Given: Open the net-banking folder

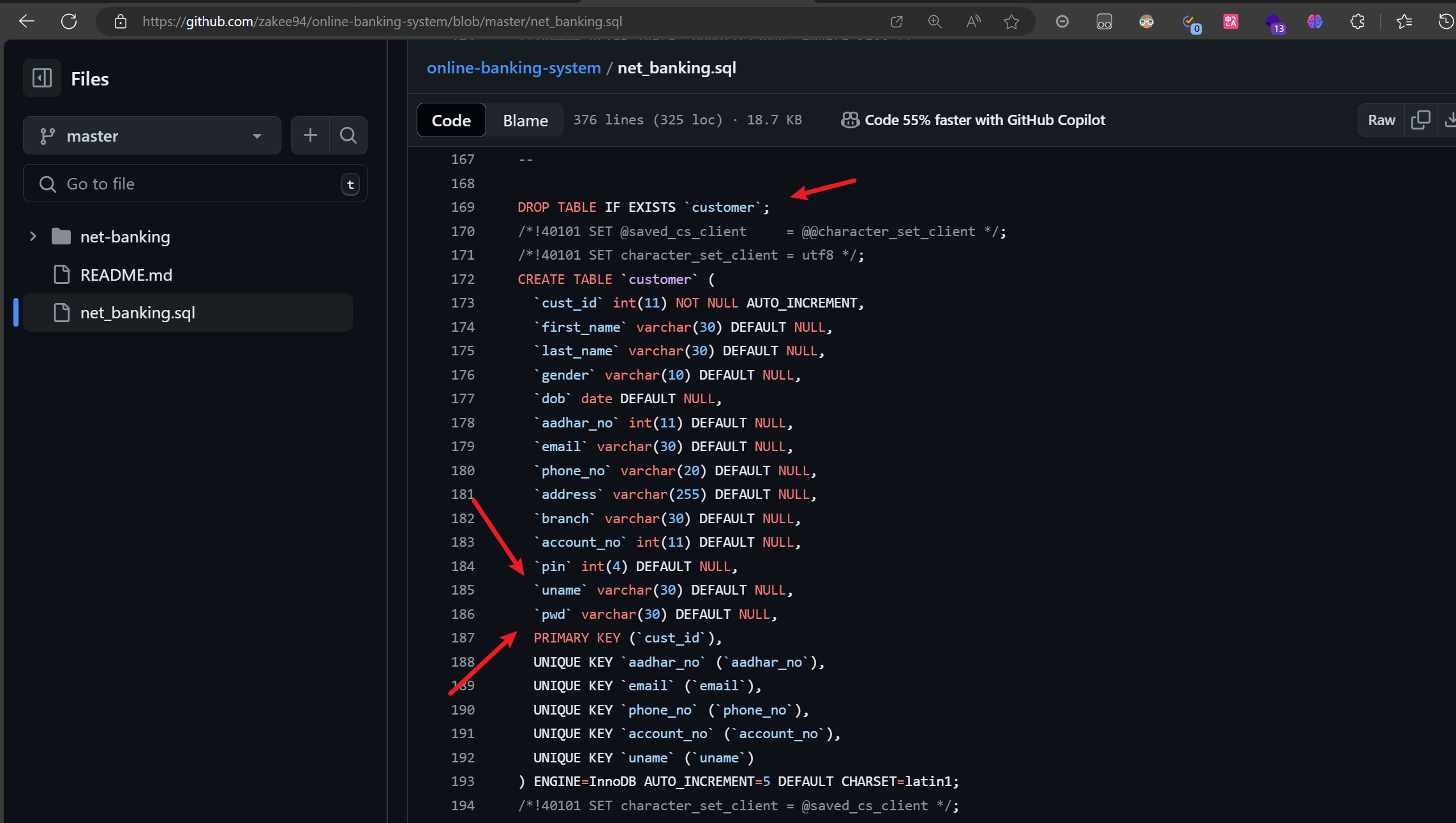Looking at the screenshot, I should coord(125,237).
